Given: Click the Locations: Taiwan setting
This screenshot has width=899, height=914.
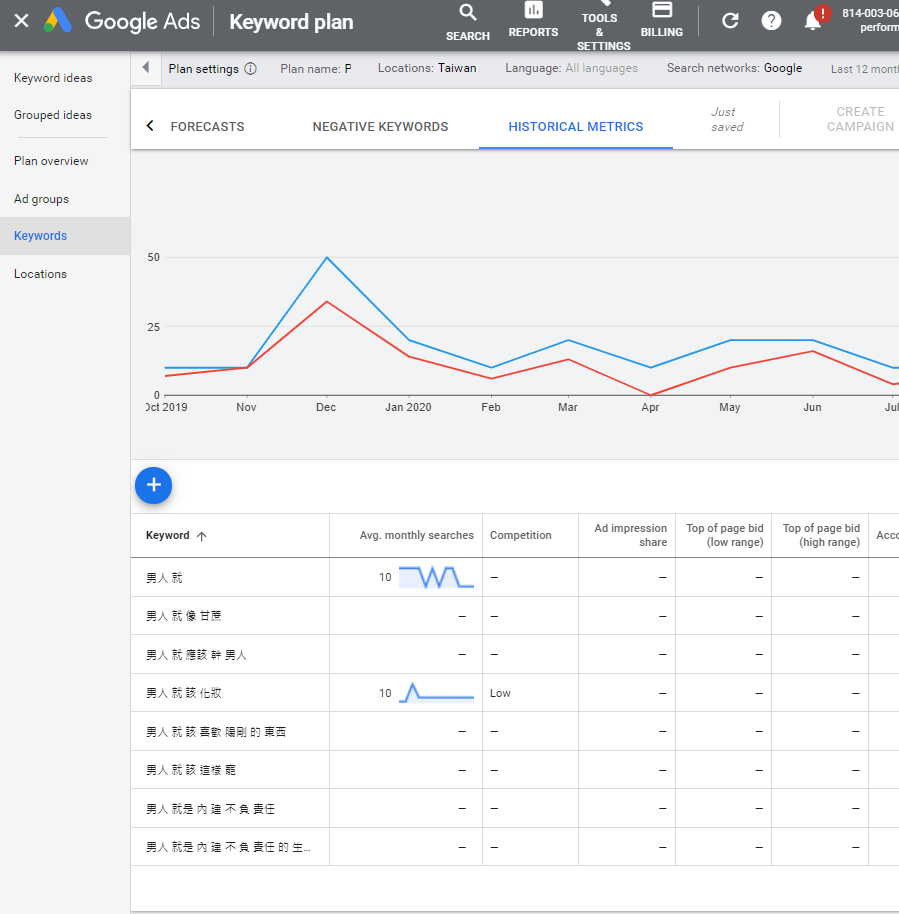Looking at the screenshot, I should 427,68.
